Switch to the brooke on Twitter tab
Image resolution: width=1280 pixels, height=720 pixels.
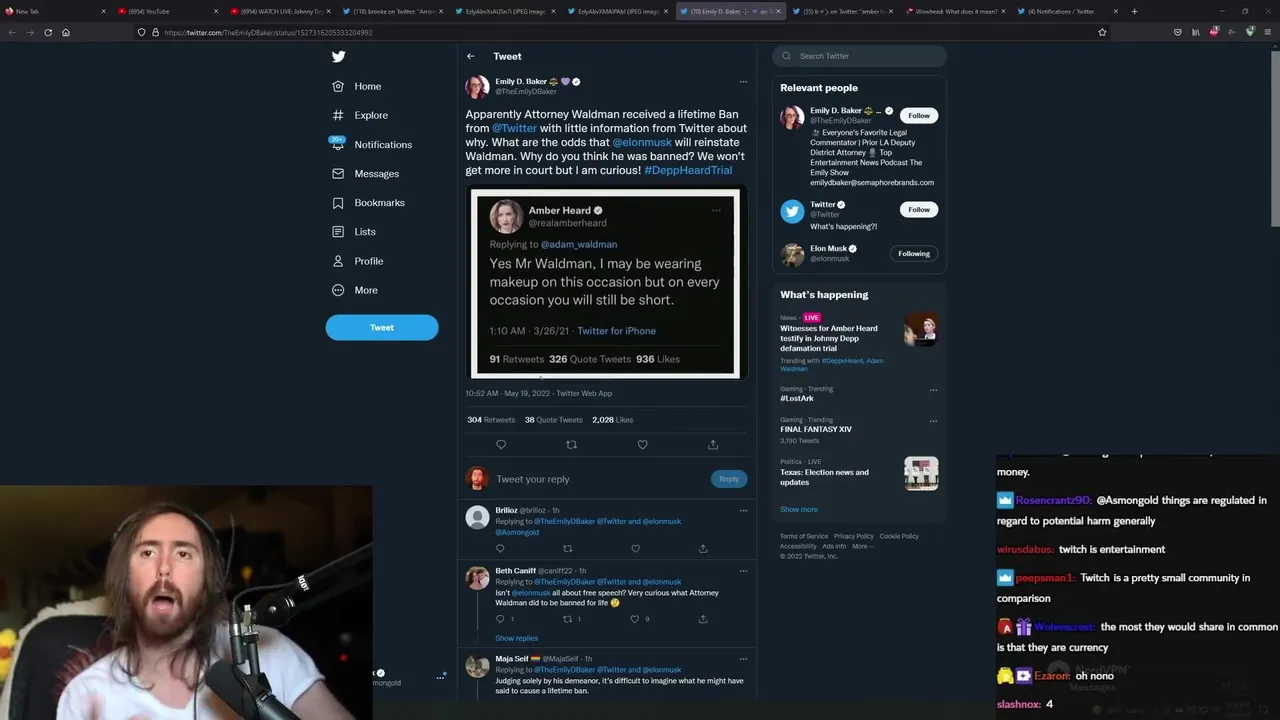pyautogui.click(x=392, y=11)
